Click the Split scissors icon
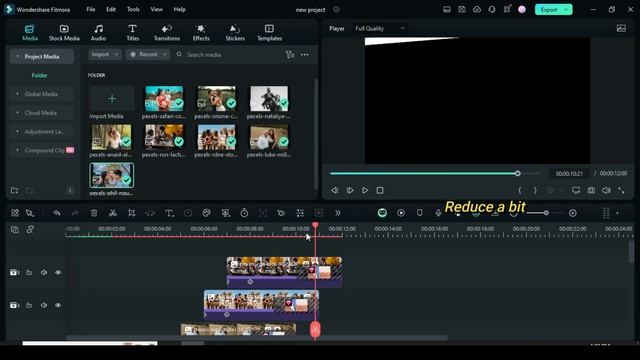Screen dimensions: 640x360 pyautogui.click(x=113, y=213)
